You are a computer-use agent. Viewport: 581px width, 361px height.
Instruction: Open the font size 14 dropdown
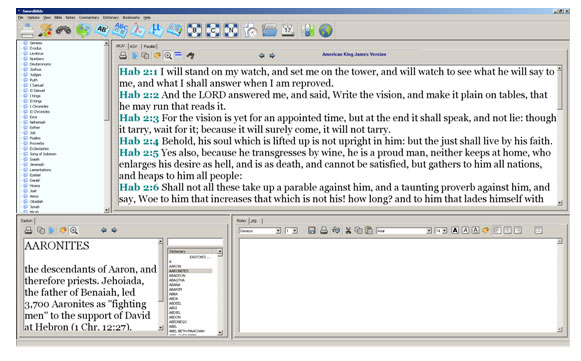coord(445,231)
